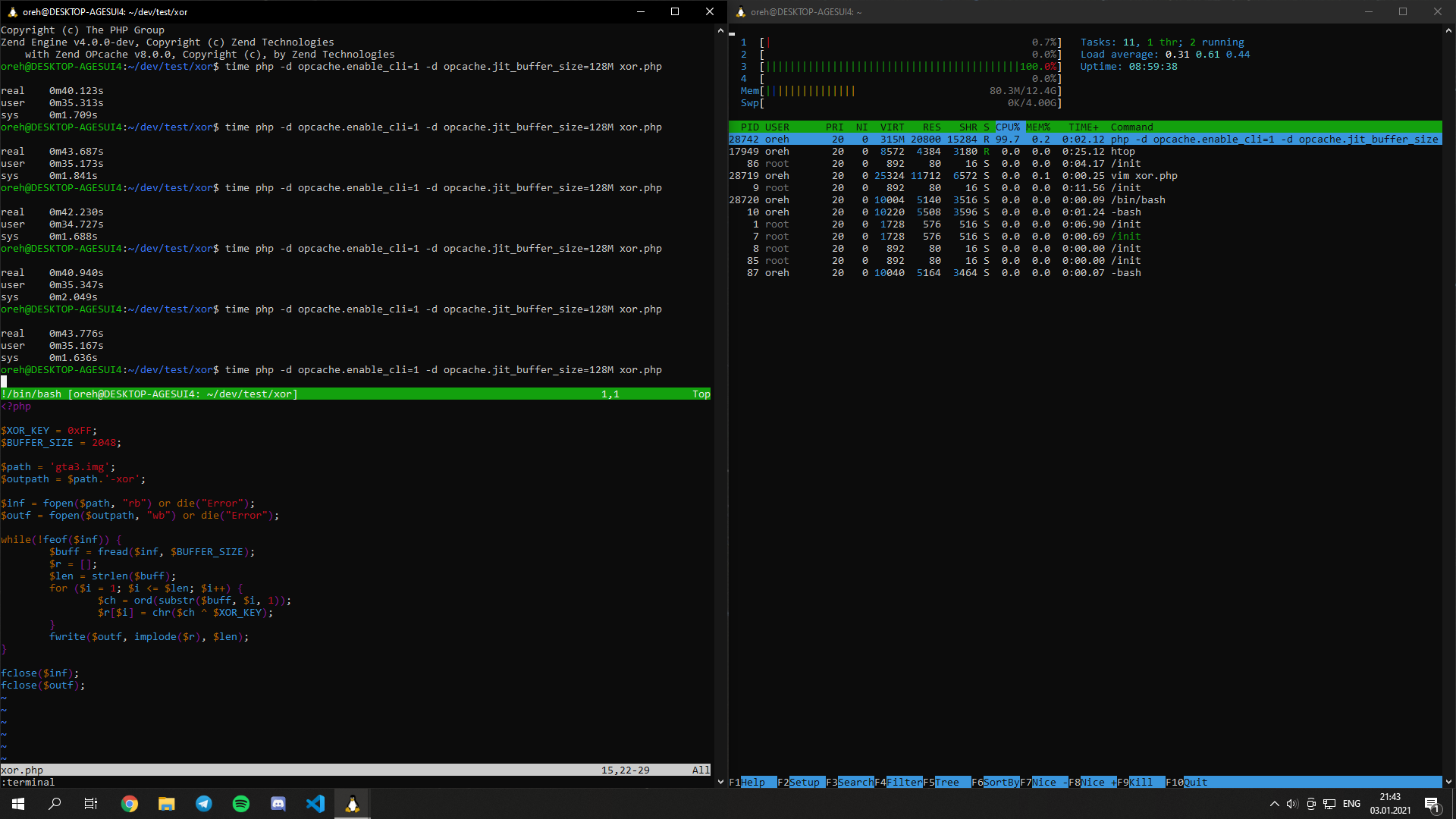Click the F1 Help button in htop
This screenshot has width=1456, height=819.
[x=752, y=782]
